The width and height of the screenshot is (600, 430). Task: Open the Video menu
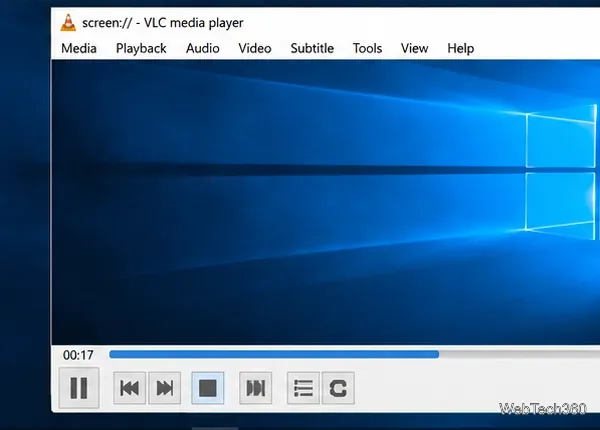click(255, 48)
